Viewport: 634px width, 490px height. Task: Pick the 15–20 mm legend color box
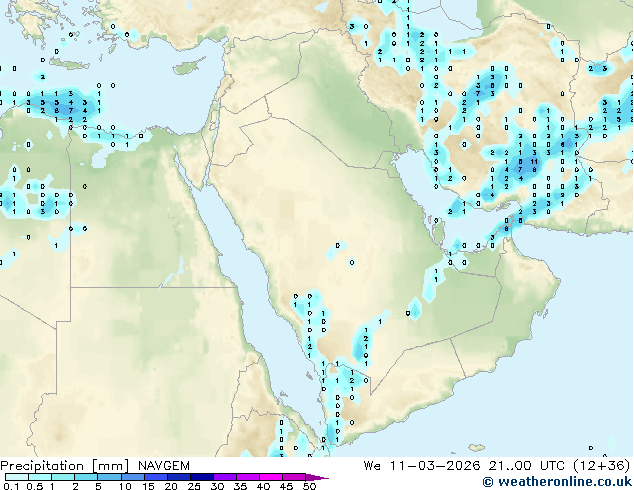156,477
